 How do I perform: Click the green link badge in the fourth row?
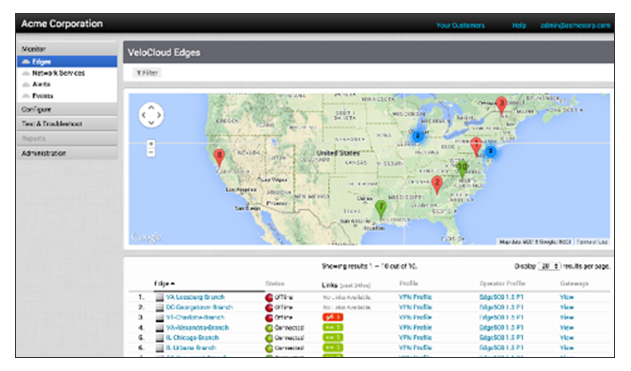point(332,328)
